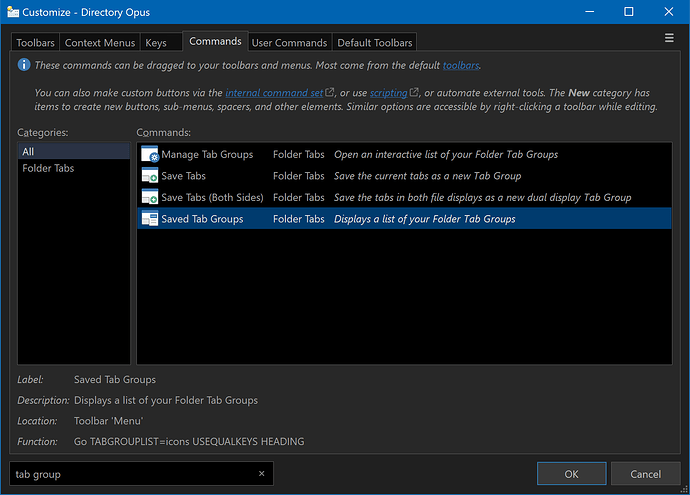Screen dimensions: 690x495
Task: Go to the Keys tab
Action: click(156, 43)
